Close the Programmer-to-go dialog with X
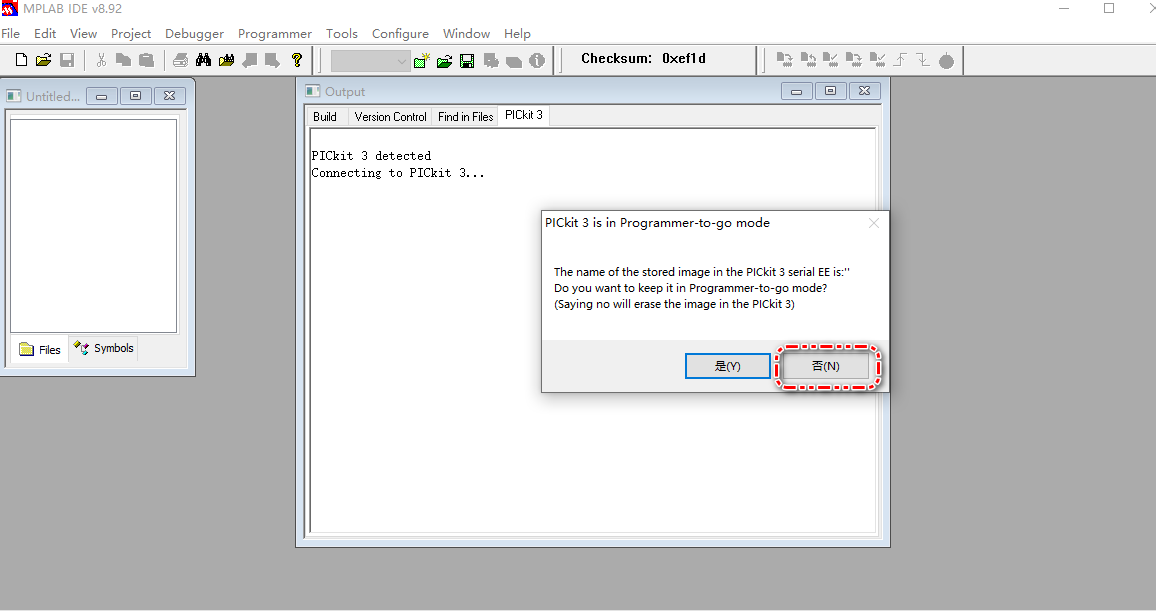1156x612 pixels. [874, 223]
